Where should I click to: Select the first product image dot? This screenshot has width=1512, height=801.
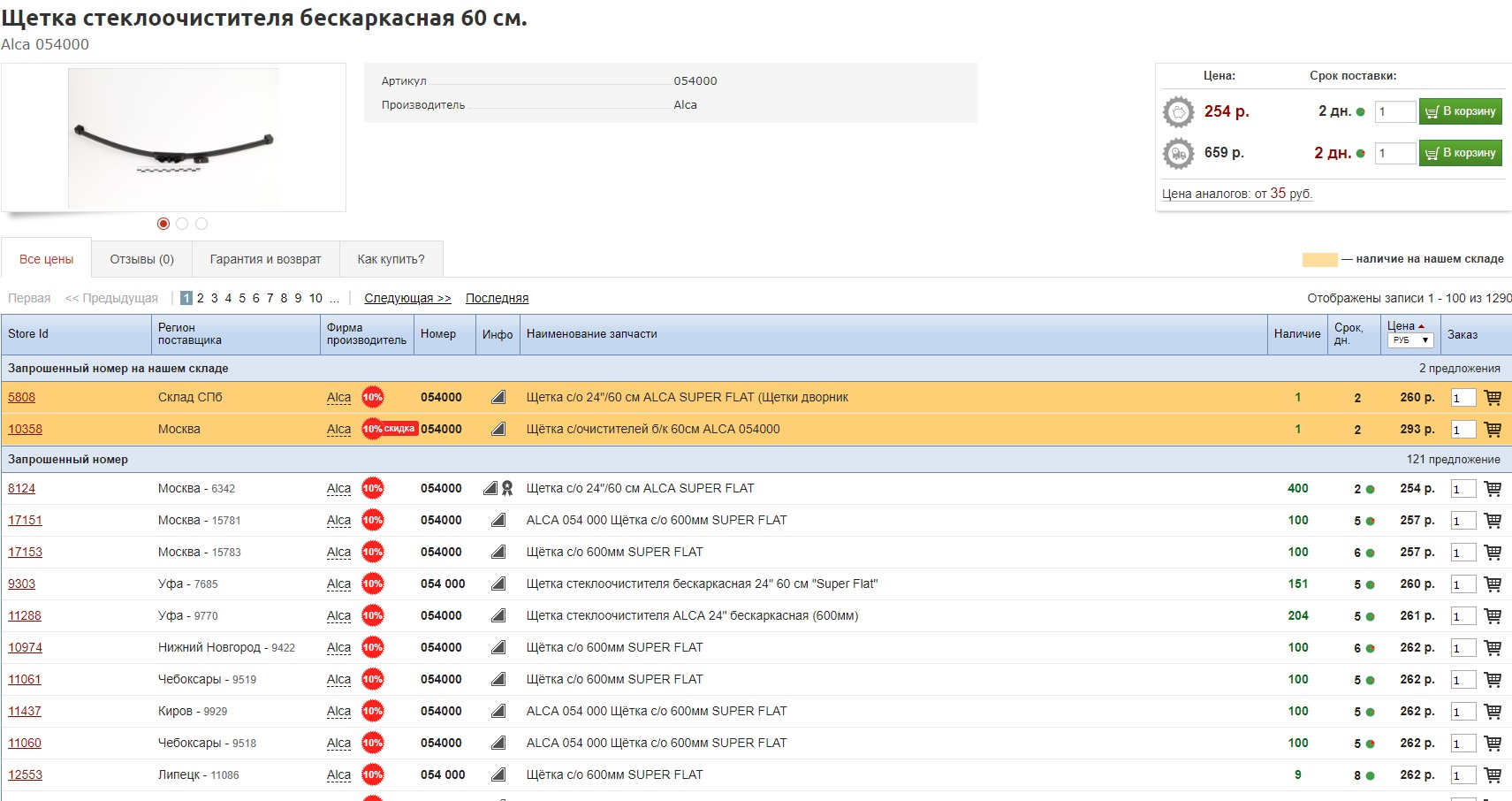pyautogui.click(x=163, y=224)
